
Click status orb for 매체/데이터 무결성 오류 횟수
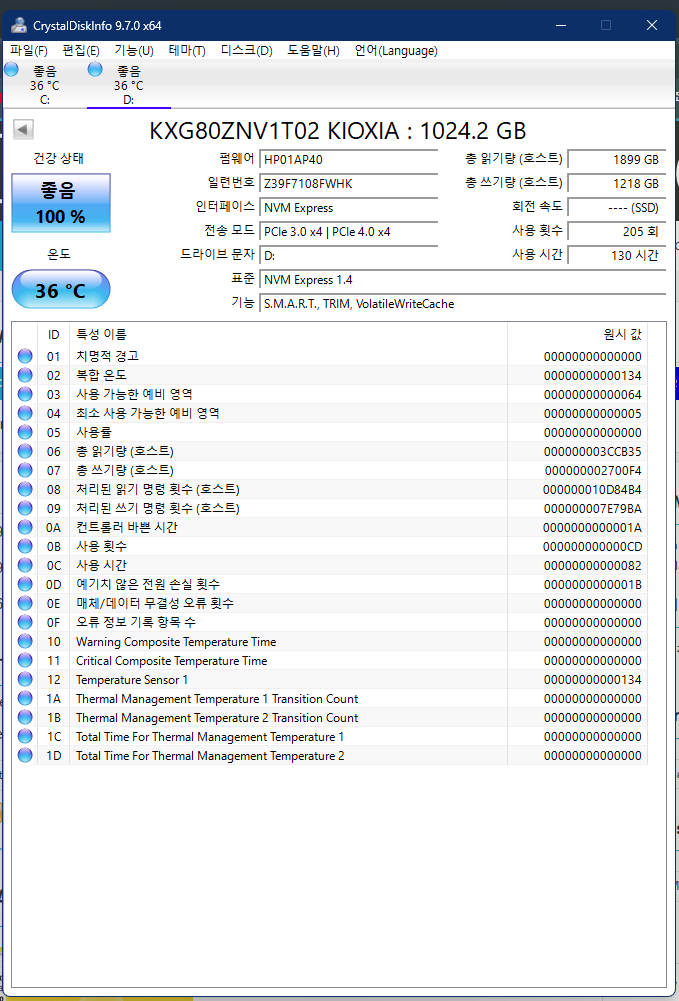(x=25, y=603)
